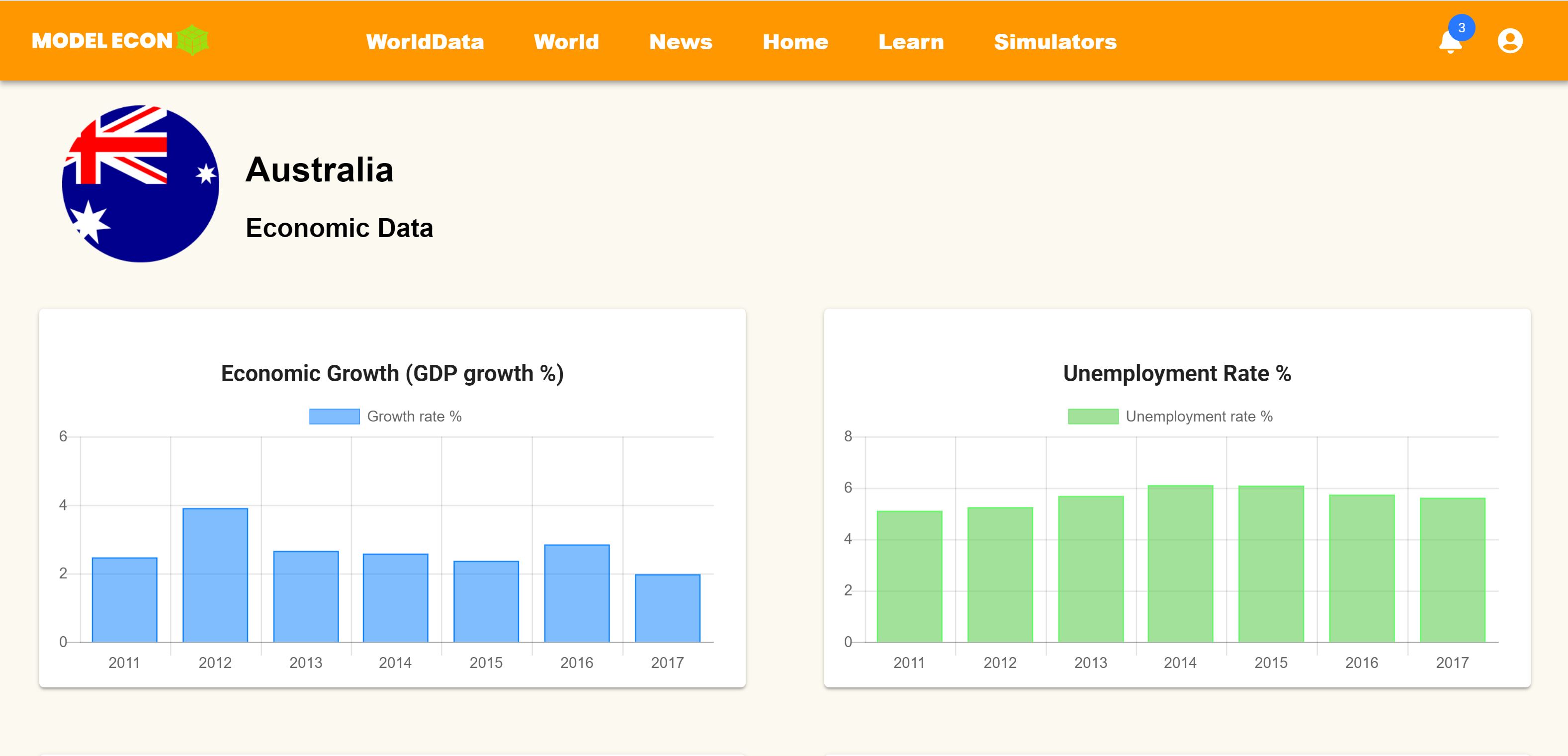This screenshot has width=1568, height=756.
Task: Click the 2012 unemployment bar
Action: tap(1000, 575)
